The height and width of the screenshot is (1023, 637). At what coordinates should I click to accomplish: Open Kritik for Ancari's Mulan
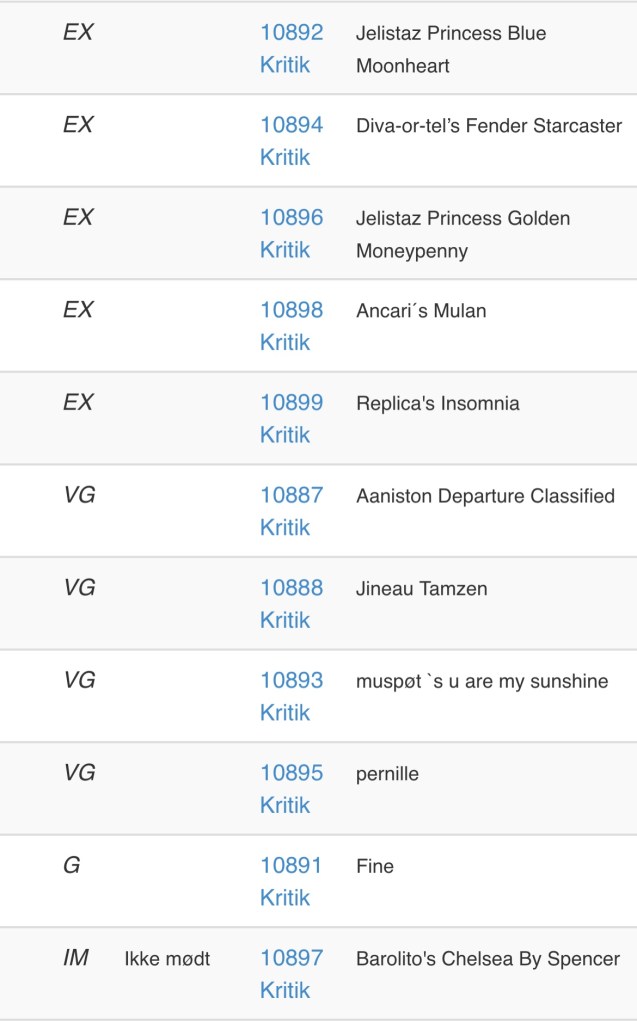point(285,342)
